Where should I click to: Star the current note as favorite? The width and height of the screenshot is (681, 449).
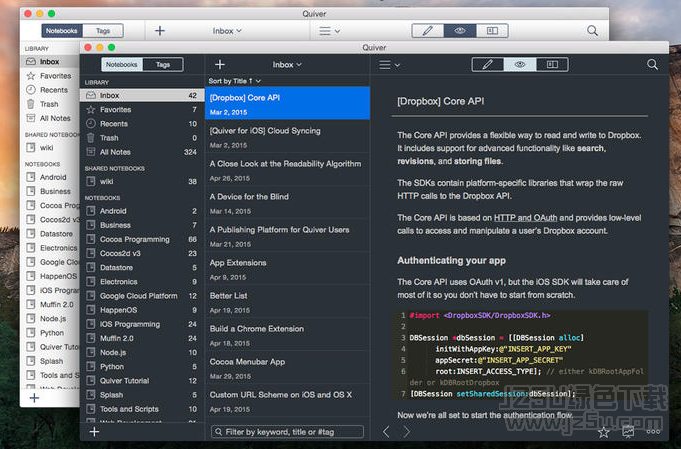603,432
